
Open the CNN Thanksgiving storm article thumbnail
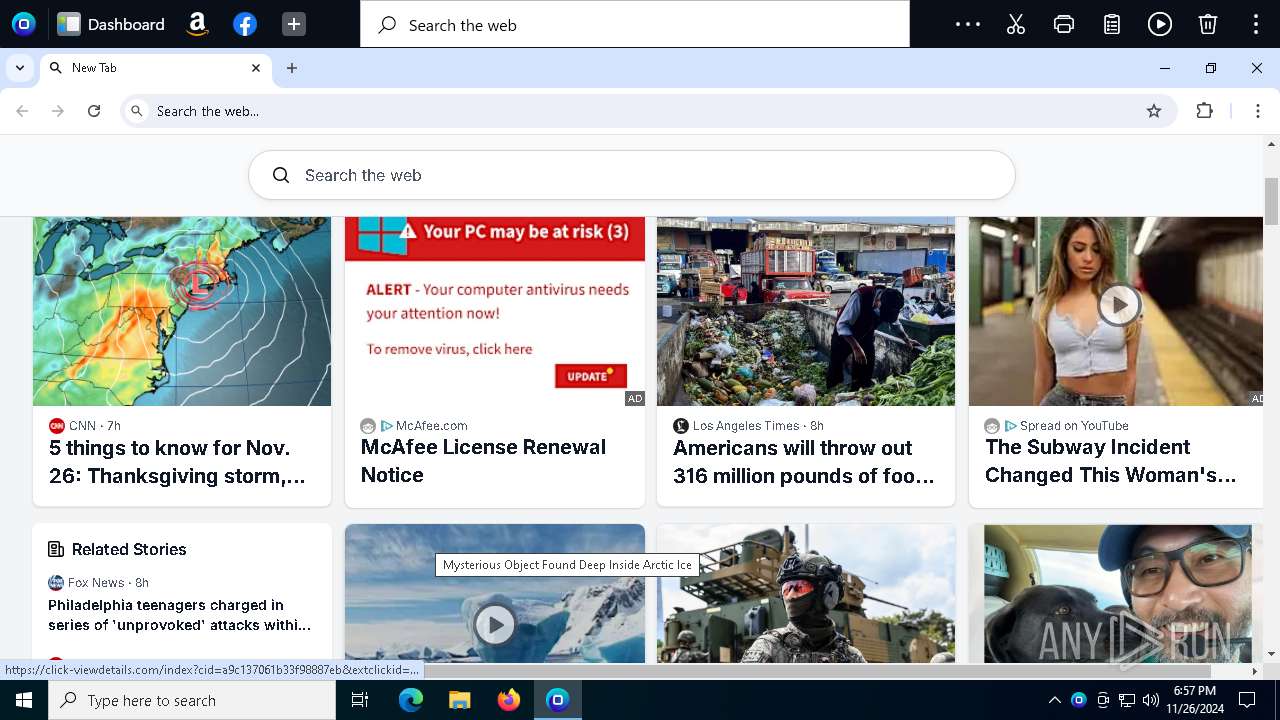pos(182,311)
